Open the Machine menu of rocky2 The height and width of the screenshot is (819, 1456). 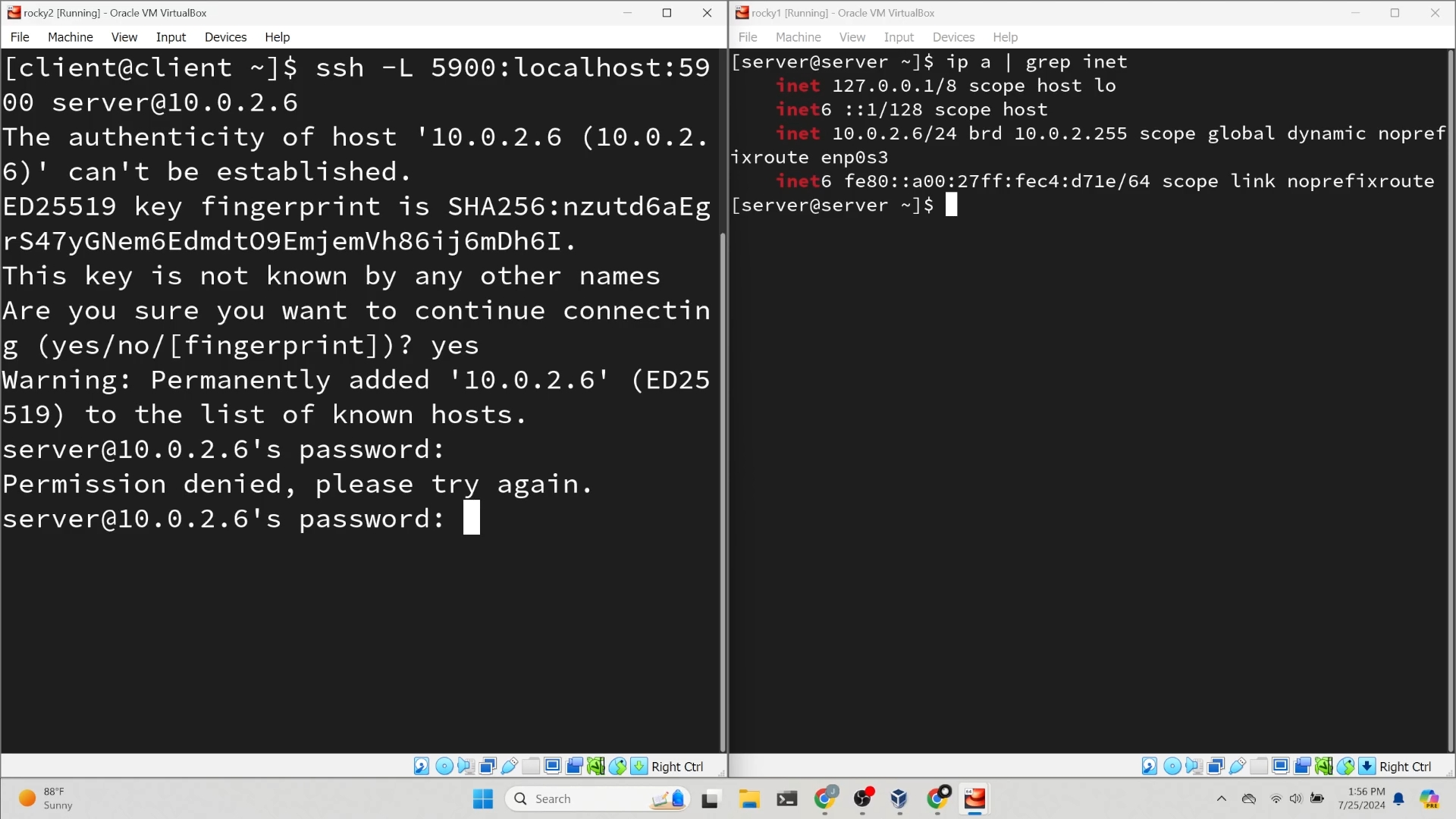[x=70, y=36]
